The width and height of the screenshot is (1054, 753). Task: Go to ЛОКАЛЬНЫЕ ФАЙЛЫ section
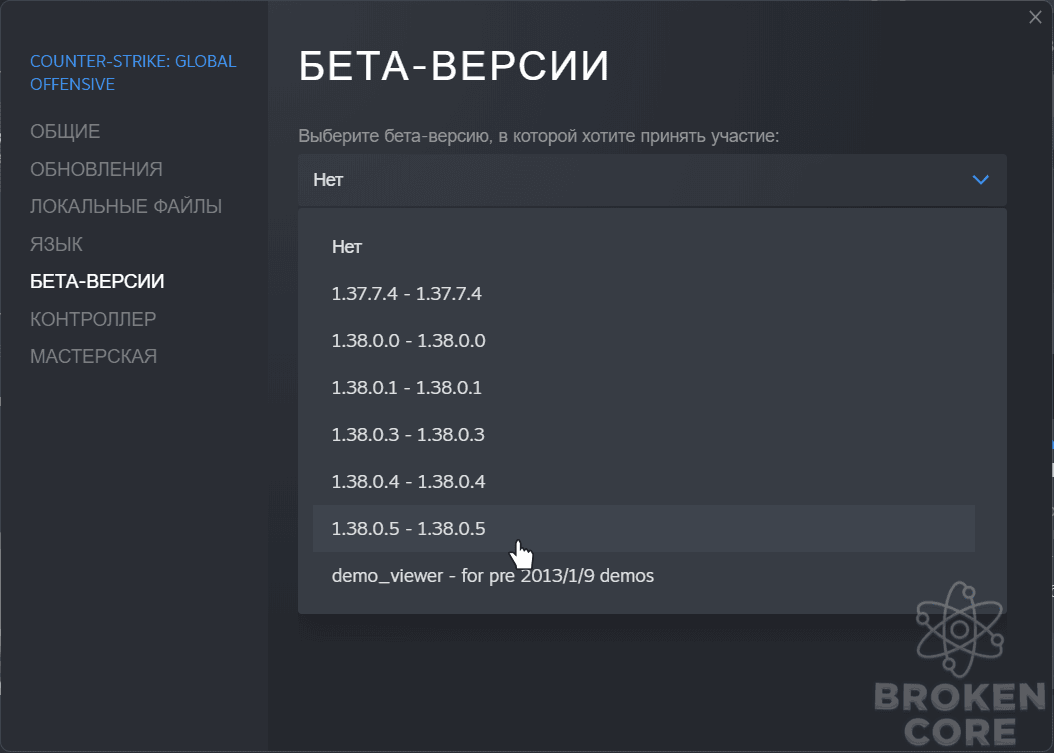click(x=126, y=206)
